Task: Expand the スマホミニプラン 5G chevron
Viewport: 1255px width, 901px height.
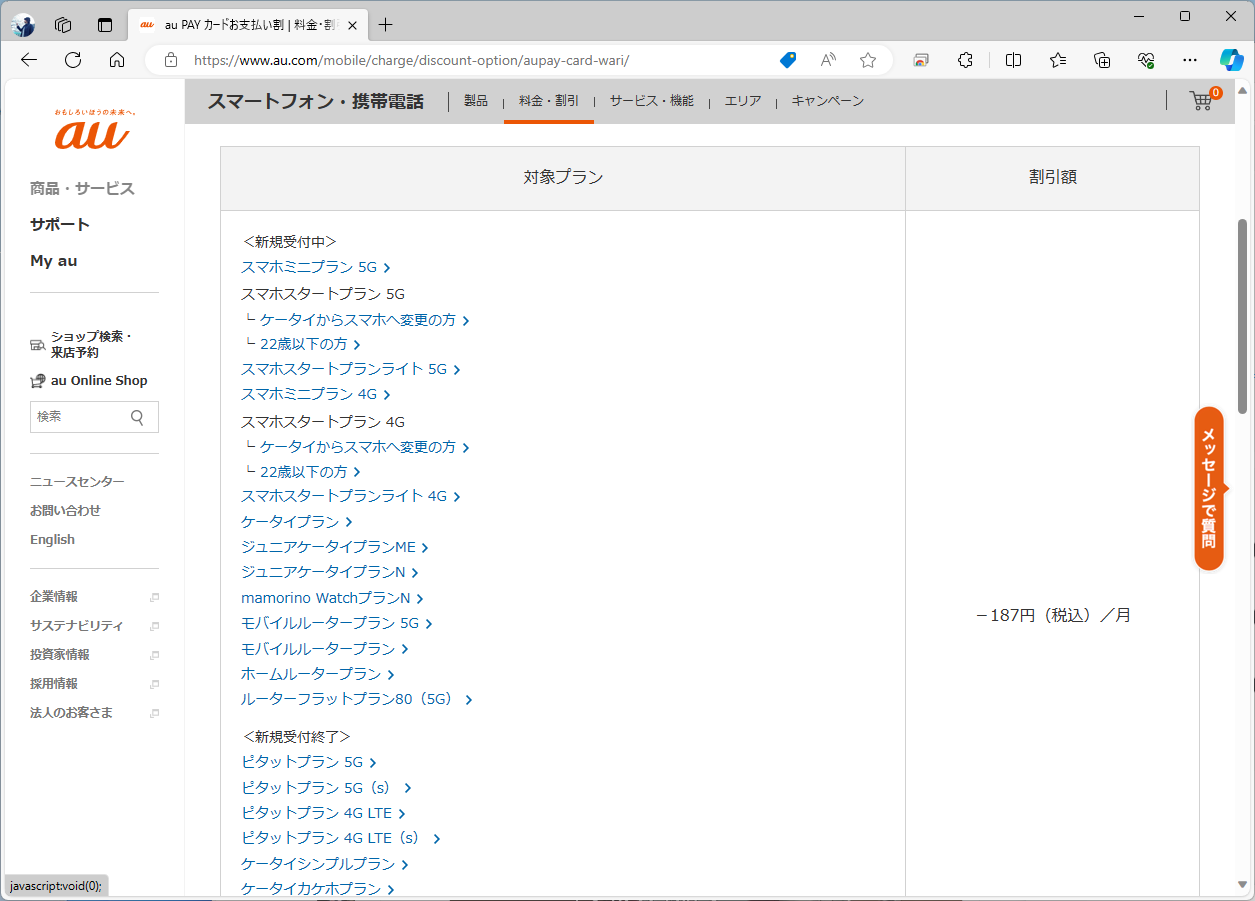Action: click(388, 267)
